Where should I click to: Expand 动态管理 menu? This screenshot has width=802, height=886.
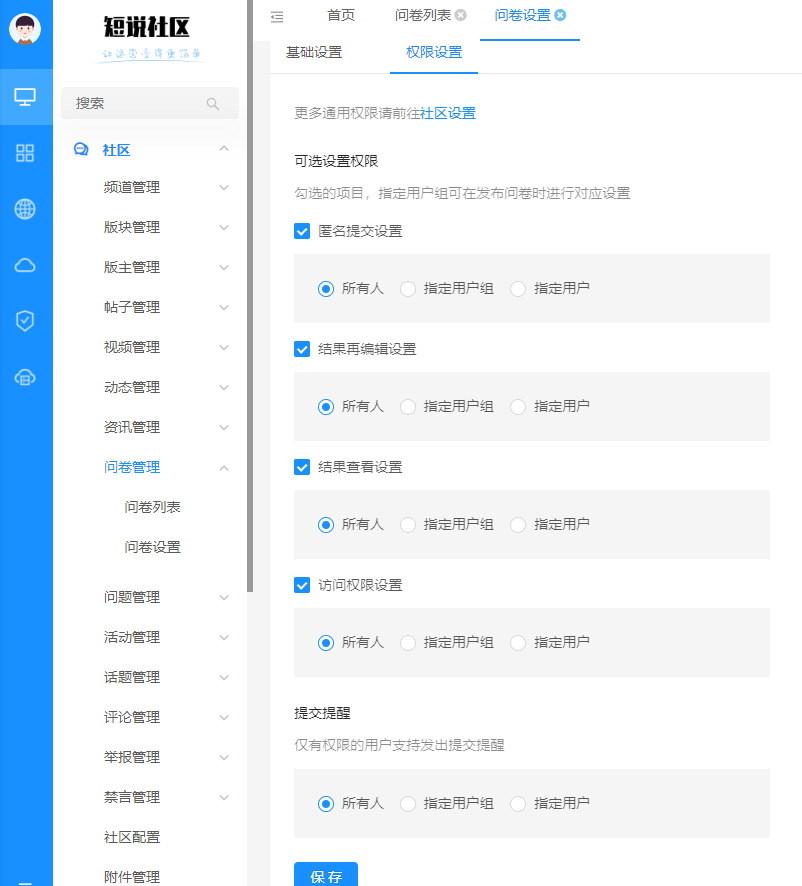coord(224,388)
